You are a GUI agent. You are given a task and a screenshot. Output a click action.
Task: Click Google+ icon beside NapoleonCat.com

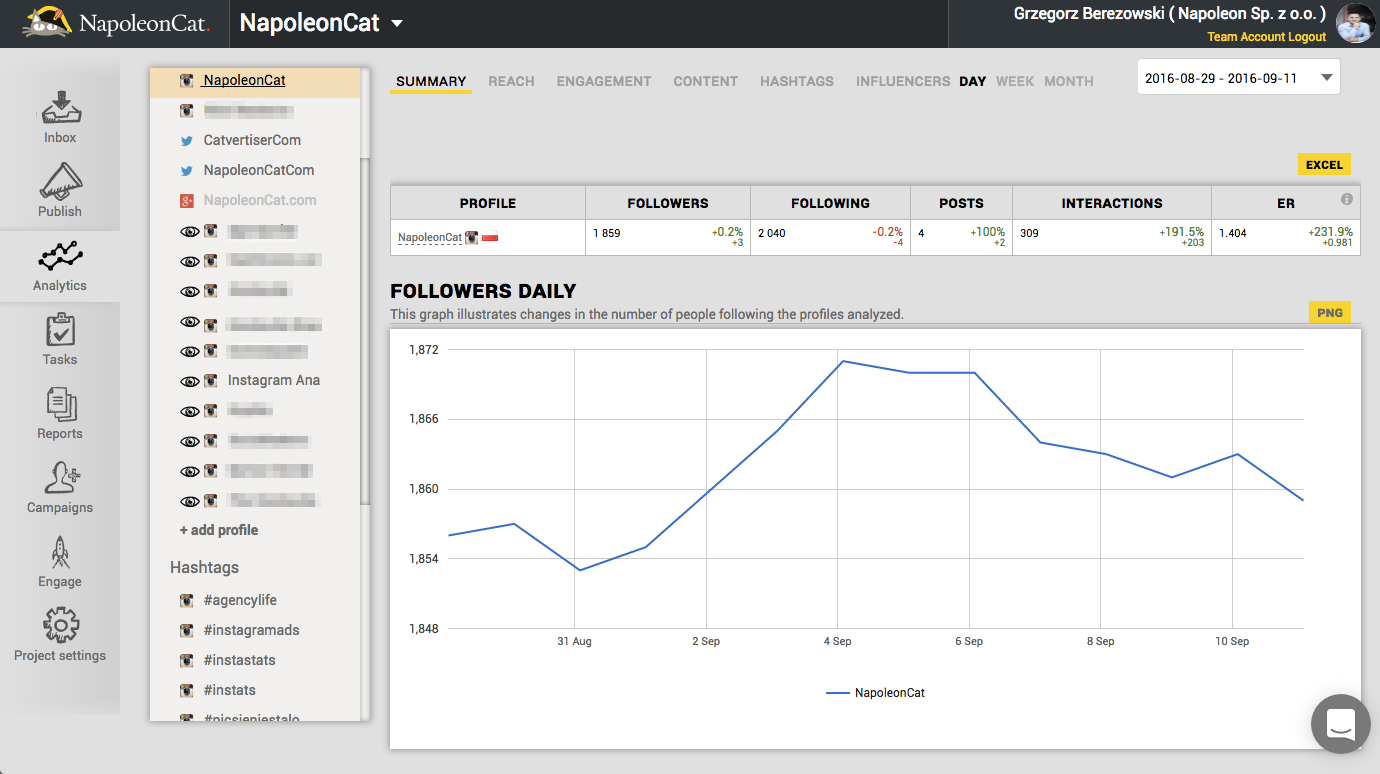[x=187, y=201]
